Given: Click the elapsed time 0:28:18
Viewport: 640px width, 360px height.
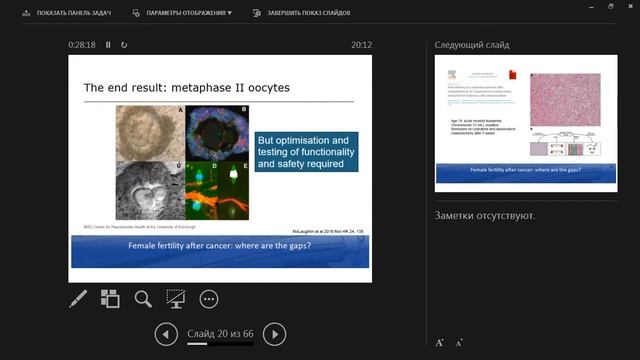Looking at the screenshot, I should (82, 45).
